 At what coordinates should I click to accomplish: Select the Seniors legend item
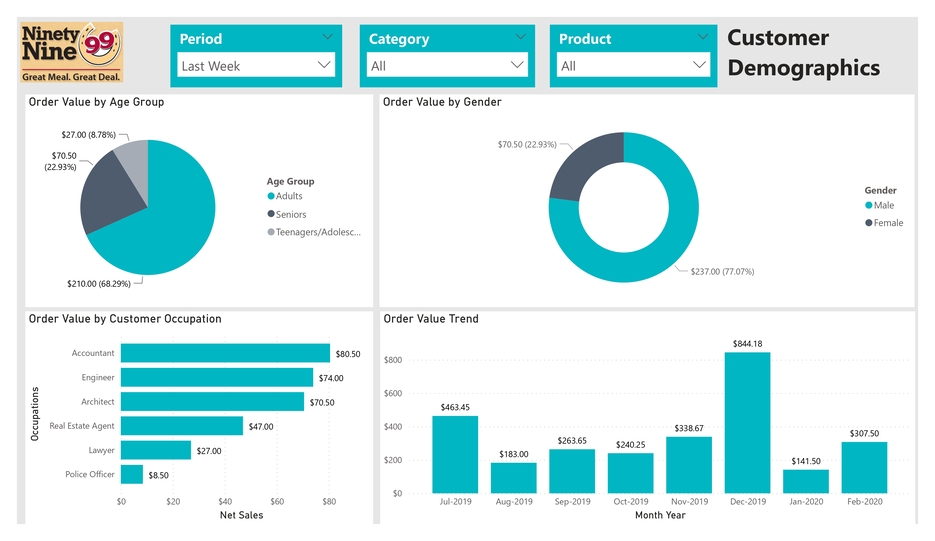coord(290,214)
